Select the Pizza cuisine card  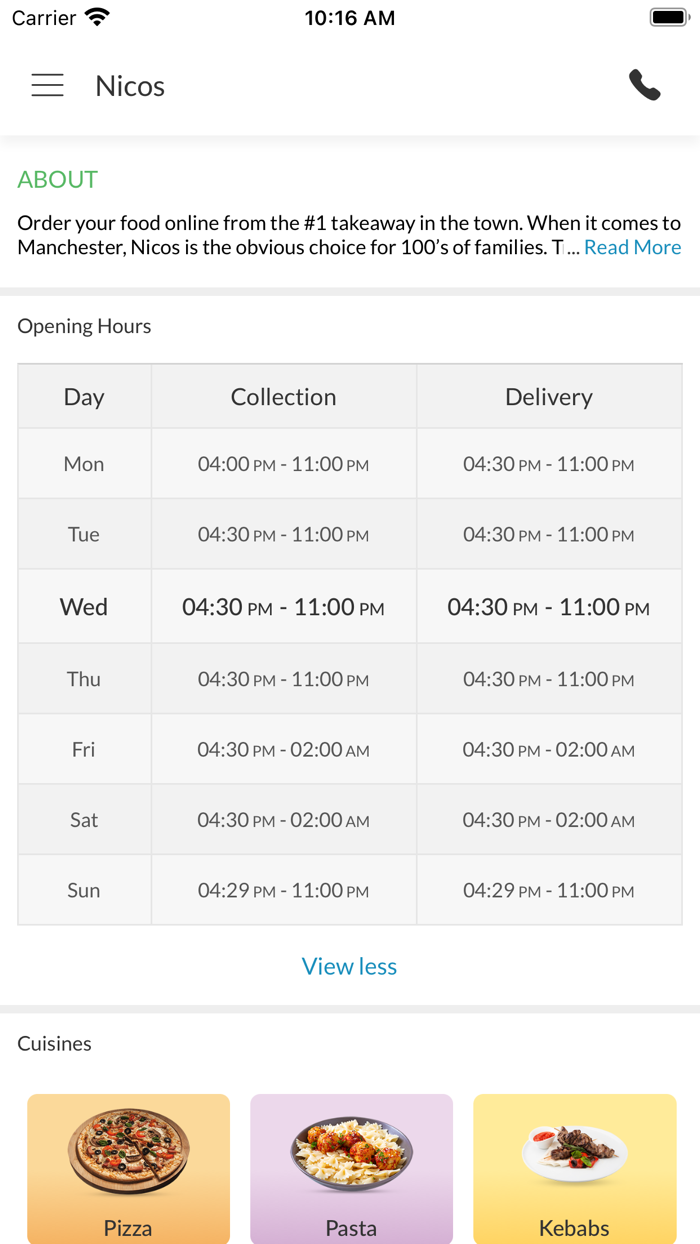(x=128, y=1168)
